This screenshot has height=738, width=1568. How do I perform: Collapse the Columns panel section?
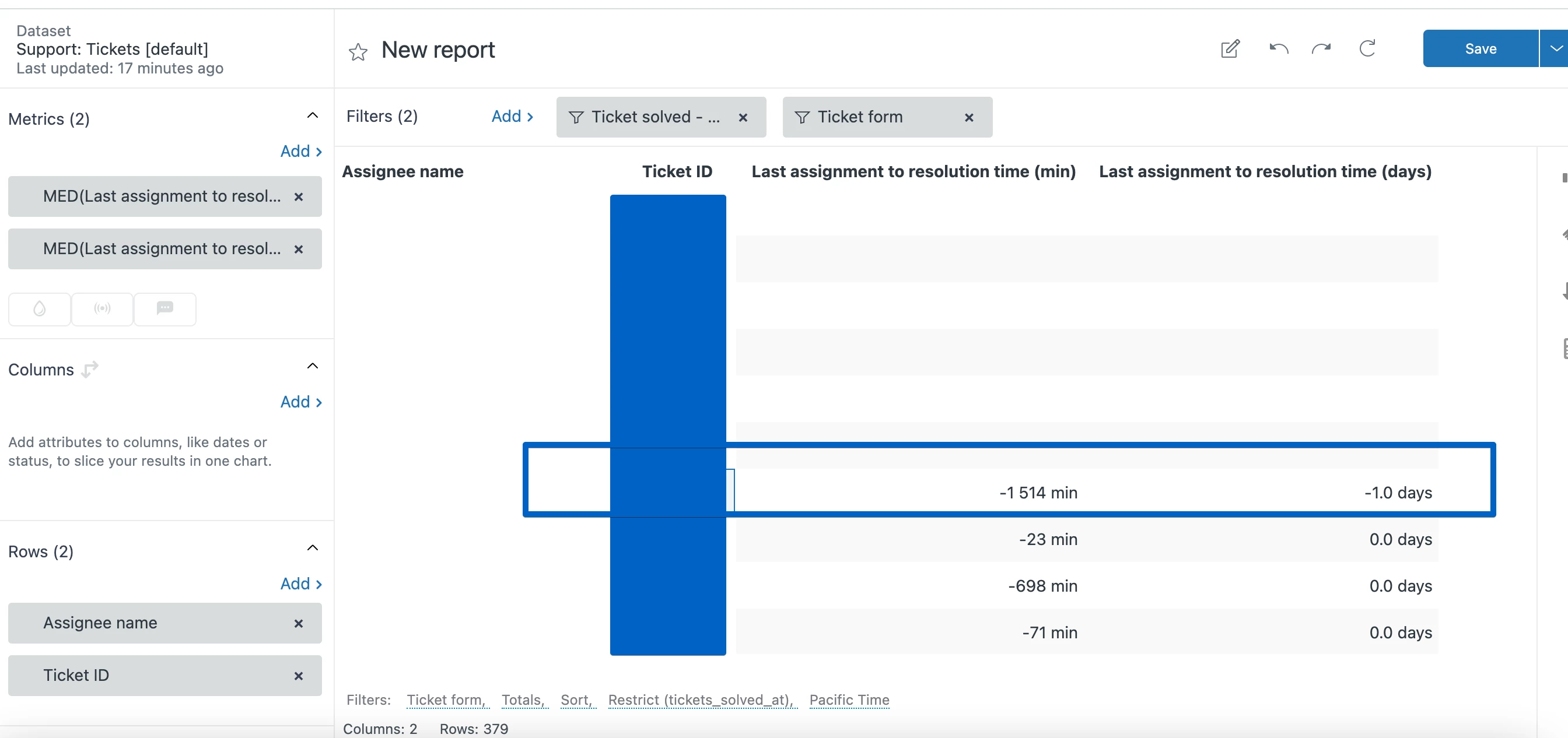pyautogui.click(x=312, y=366)
